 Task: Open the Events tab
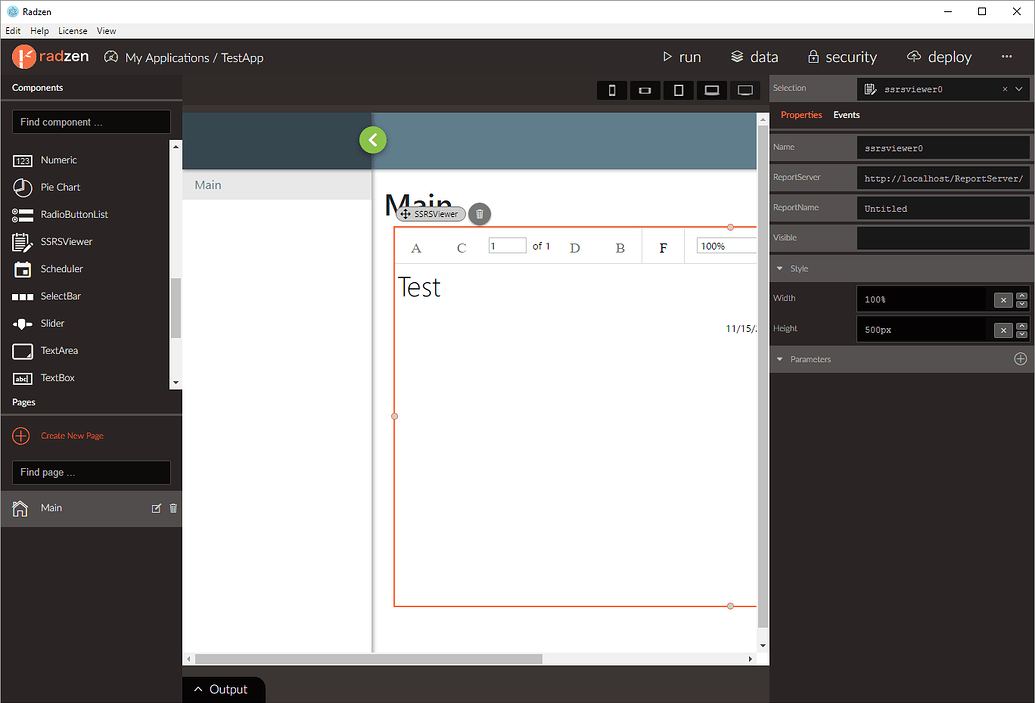846,115
